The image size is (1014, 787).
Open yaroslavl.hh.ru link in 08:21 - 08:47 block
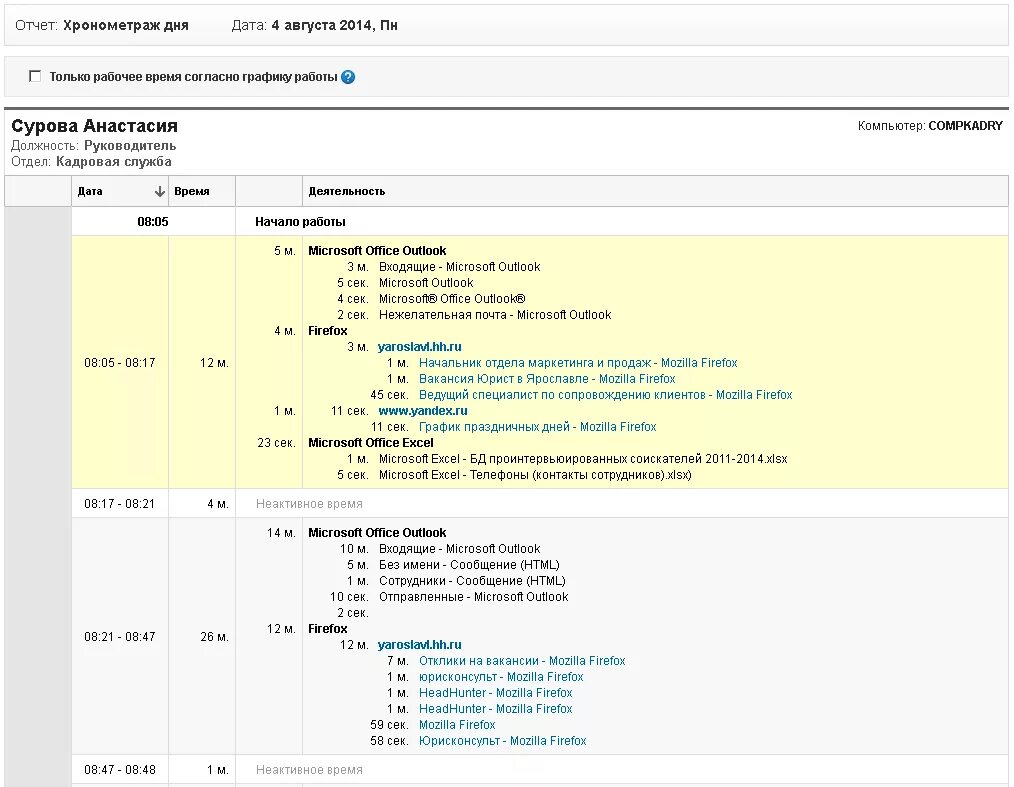pyautogui.click(x=420, y=645)
